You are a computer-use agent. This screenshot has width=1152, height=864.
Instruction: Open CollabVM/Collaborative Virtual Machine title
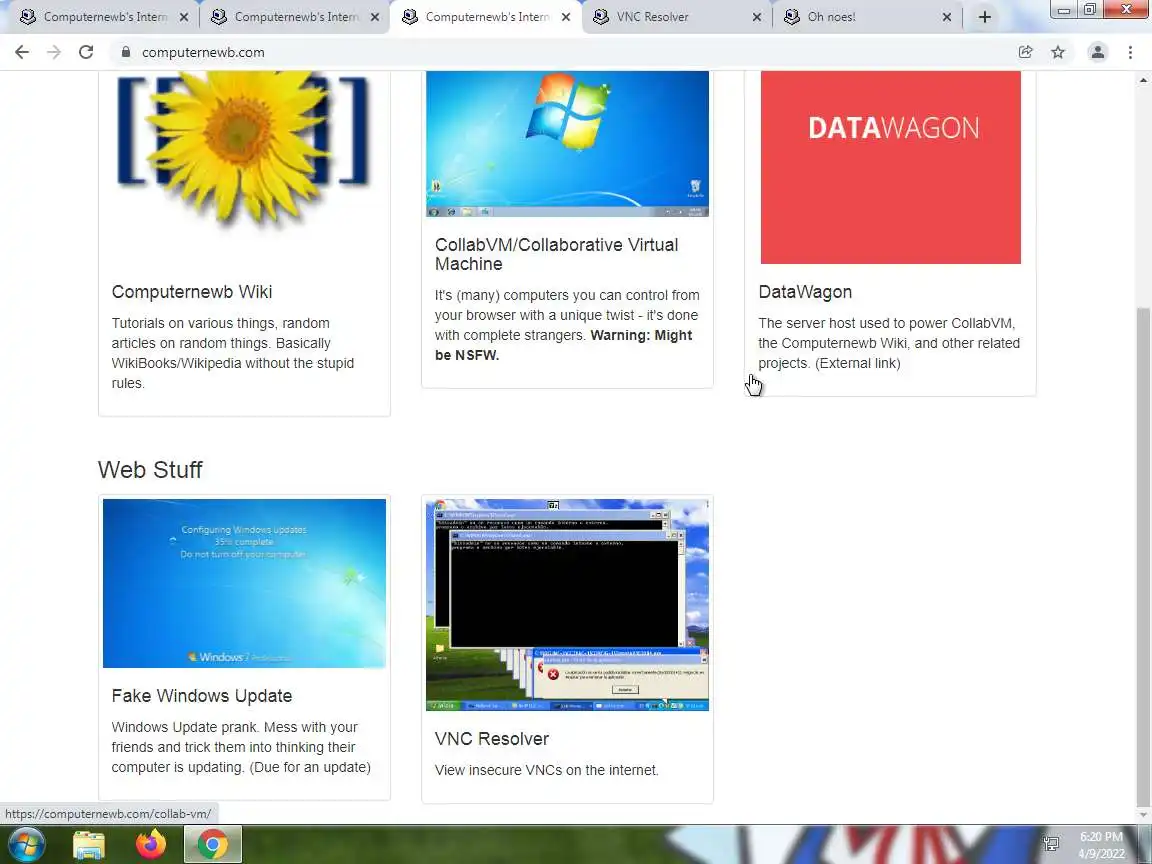[556, 254]
